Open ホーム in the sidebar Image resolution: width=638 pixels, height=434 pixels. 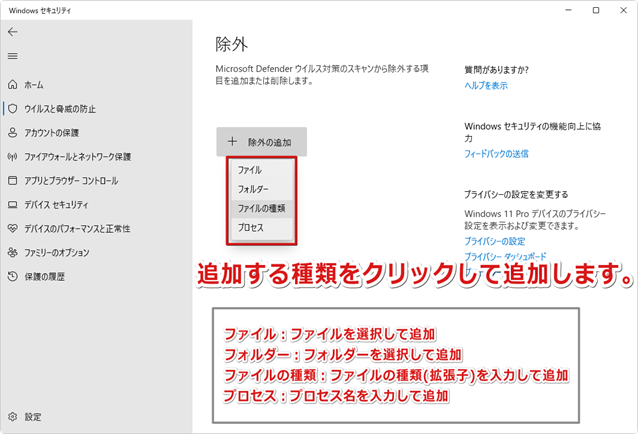(x=34, y=85)
